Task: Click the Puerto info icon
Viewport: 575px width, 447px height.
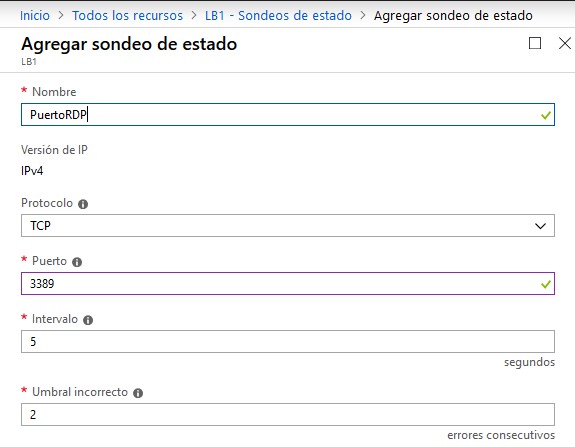Action: [x=77, y=262]
